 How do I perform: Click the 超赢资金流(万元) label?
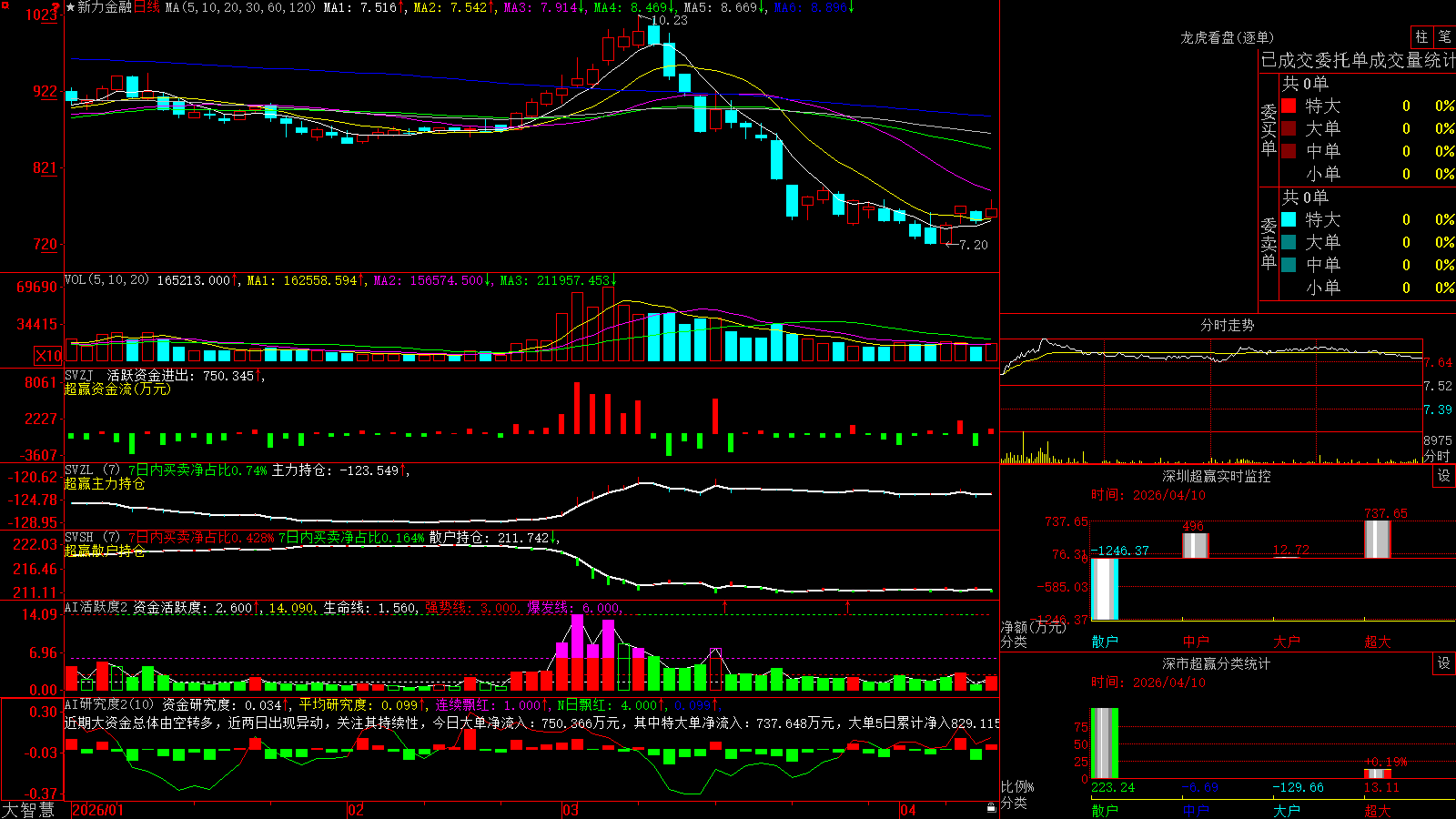pyautogui.click(x=117, y=389)
